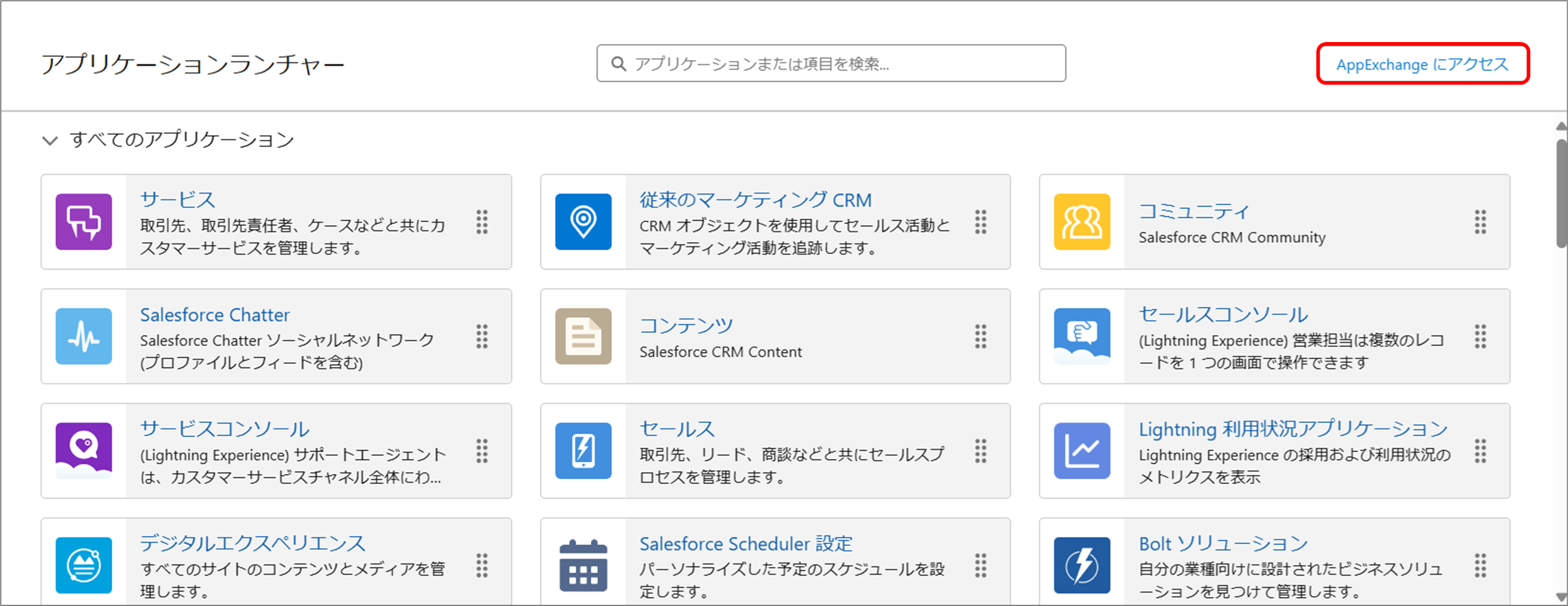Image resolution: width=1568 pixels, height=606 pixels.
Task: Open the コミュニティ app link
Action: 1194,211
